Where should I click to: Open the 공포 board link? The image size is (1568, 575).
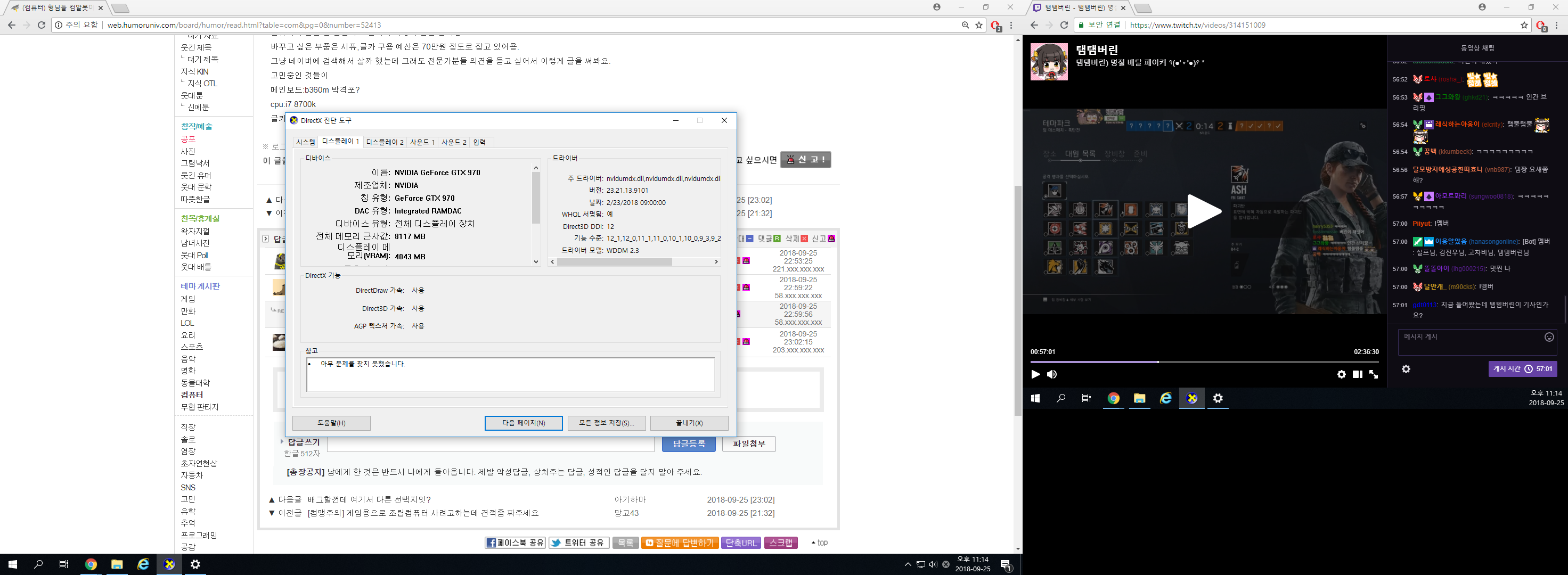pyautogui.click(x=188, y=139)
